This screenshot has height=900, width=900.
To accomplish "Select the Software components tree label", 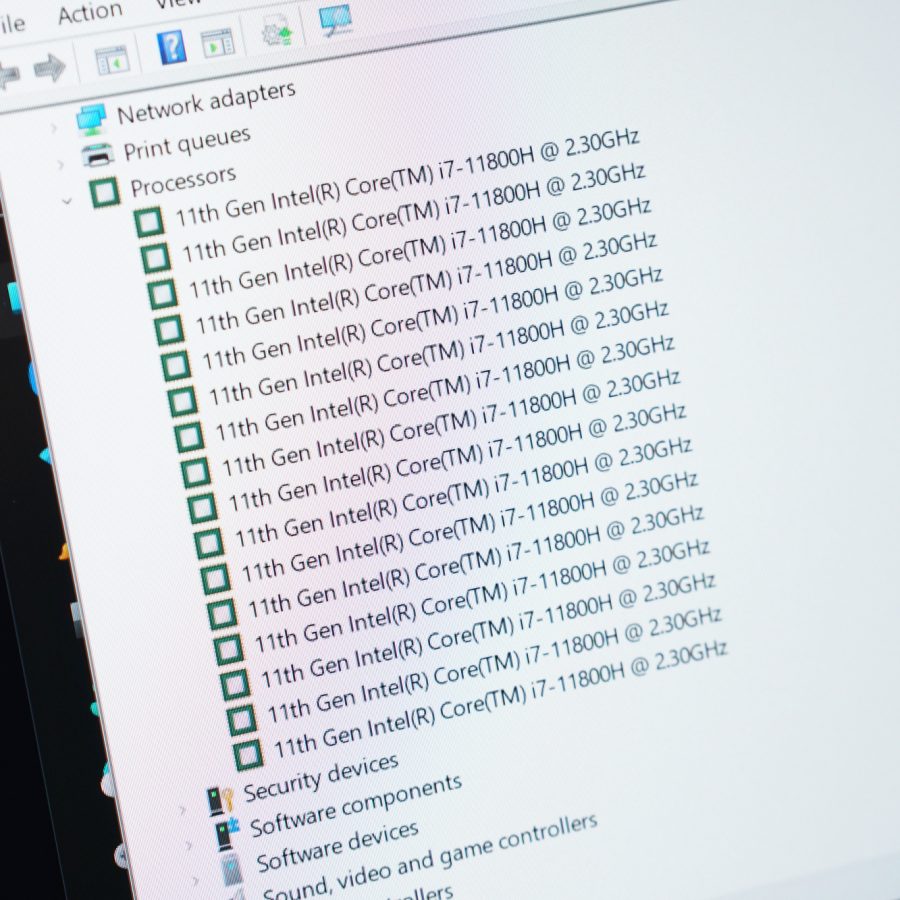I will click(x=356, y=806).
